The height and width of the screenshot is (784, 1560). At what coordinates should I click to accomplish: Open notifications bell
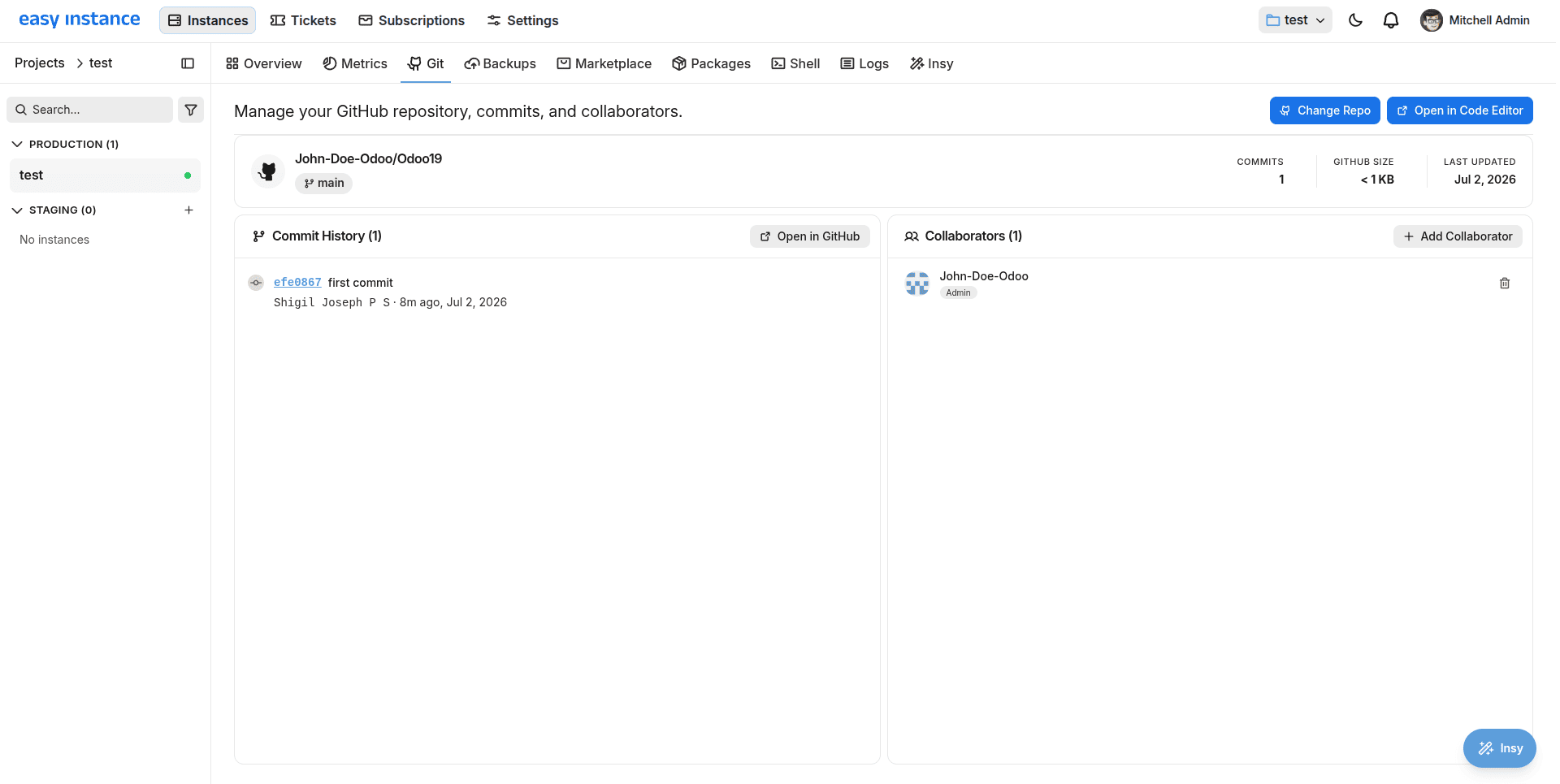pyautogui.click(x=1391, y=20)
